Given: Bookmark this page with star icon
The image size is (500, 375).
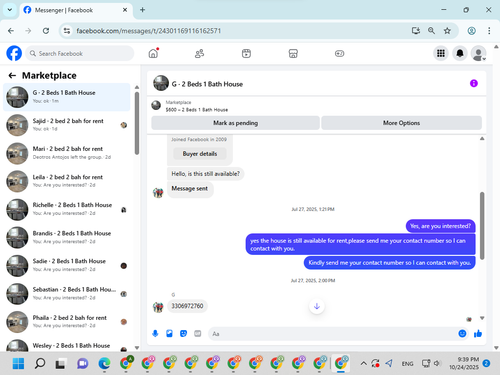Looking at the screenshot, I should pyautogui.click(x=447, y=31).
